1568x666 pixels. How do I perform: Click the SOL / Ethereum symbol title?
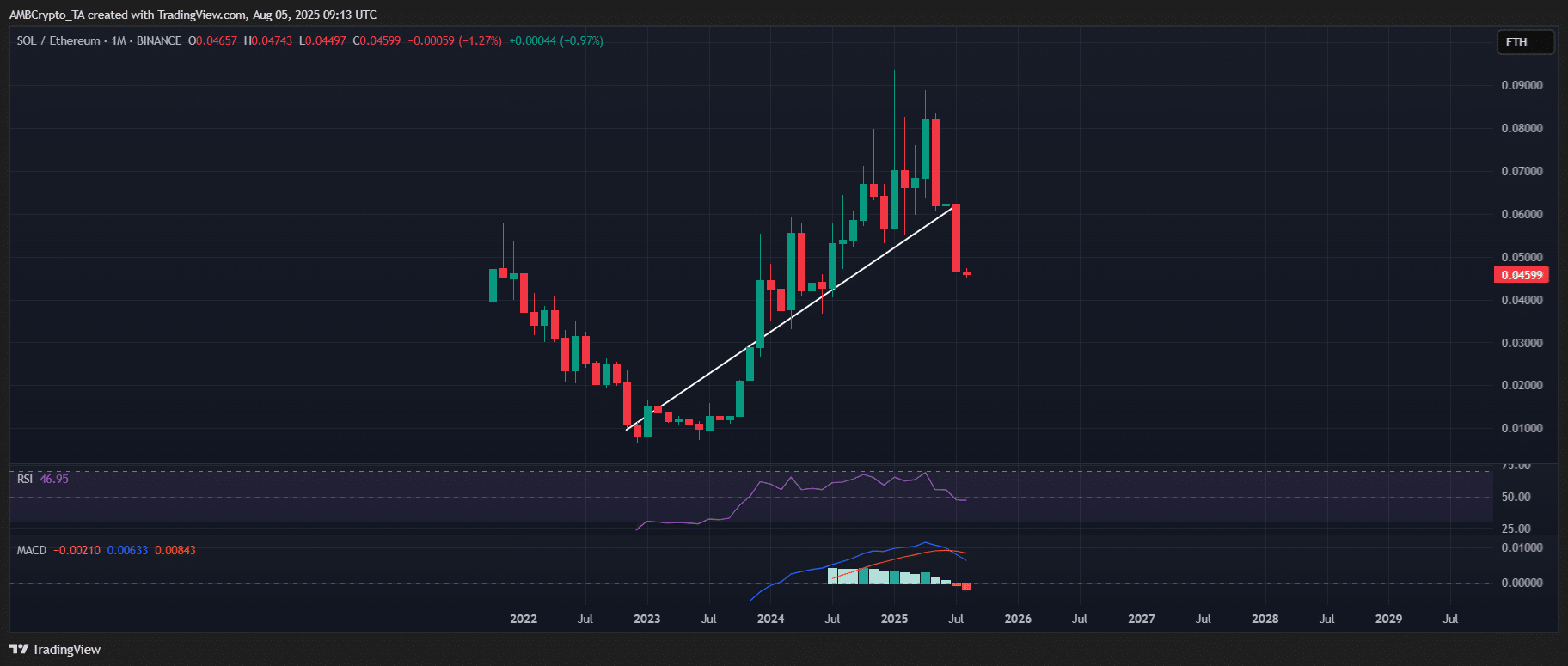(x=58, y=40)
